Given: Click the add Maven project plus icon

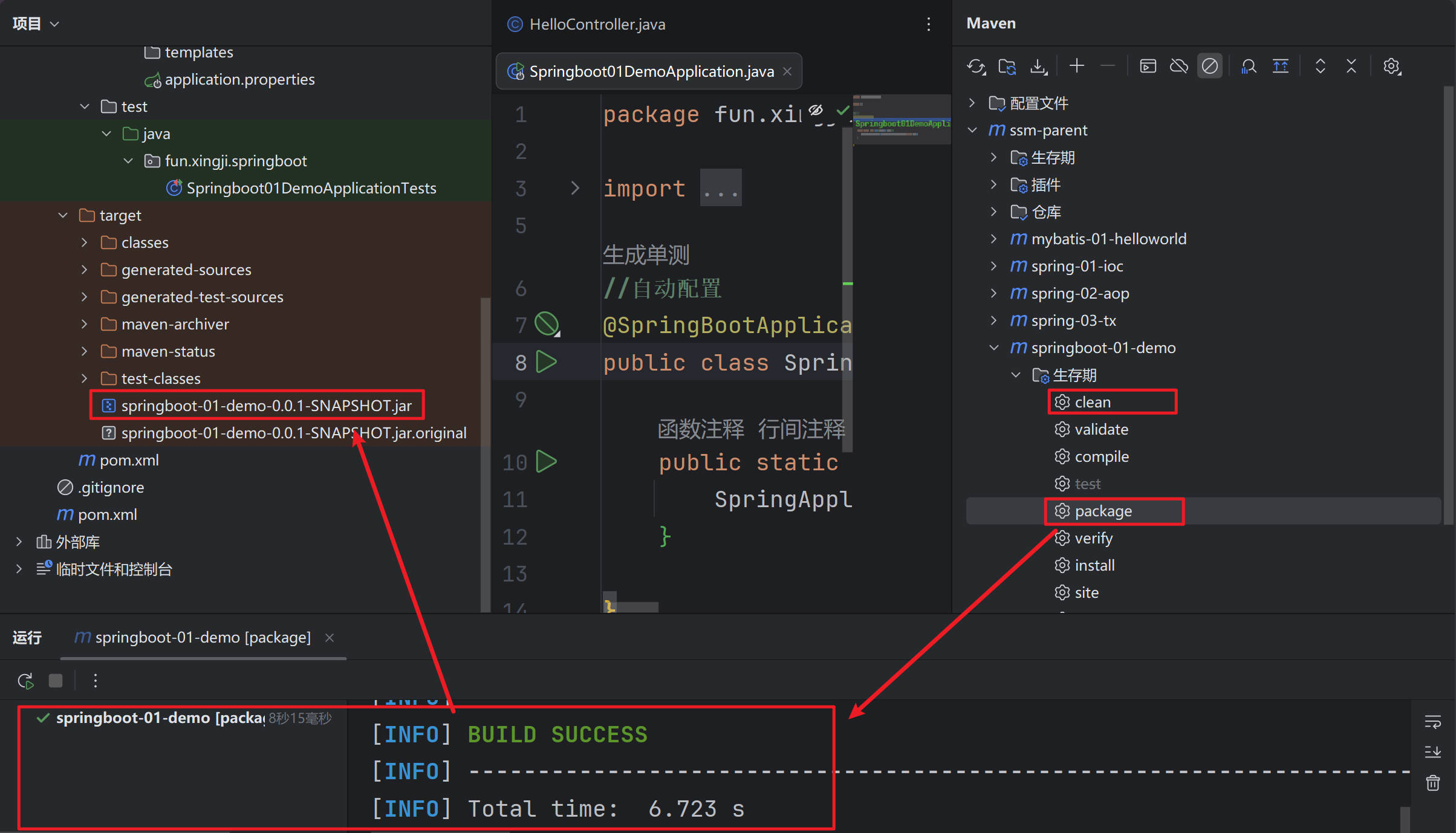Looking at the screenshot, I should tap(1076, 66).
